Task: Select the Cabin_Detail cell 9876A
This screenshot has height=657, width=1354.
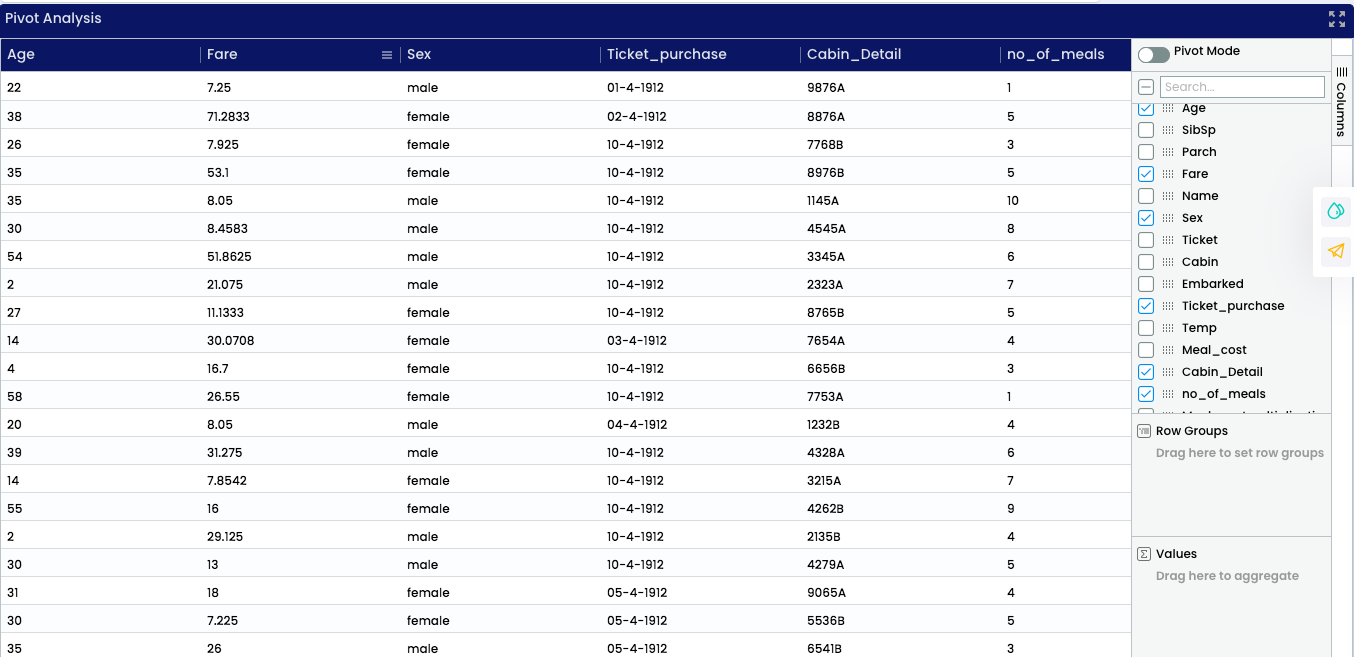Action: 900,88
